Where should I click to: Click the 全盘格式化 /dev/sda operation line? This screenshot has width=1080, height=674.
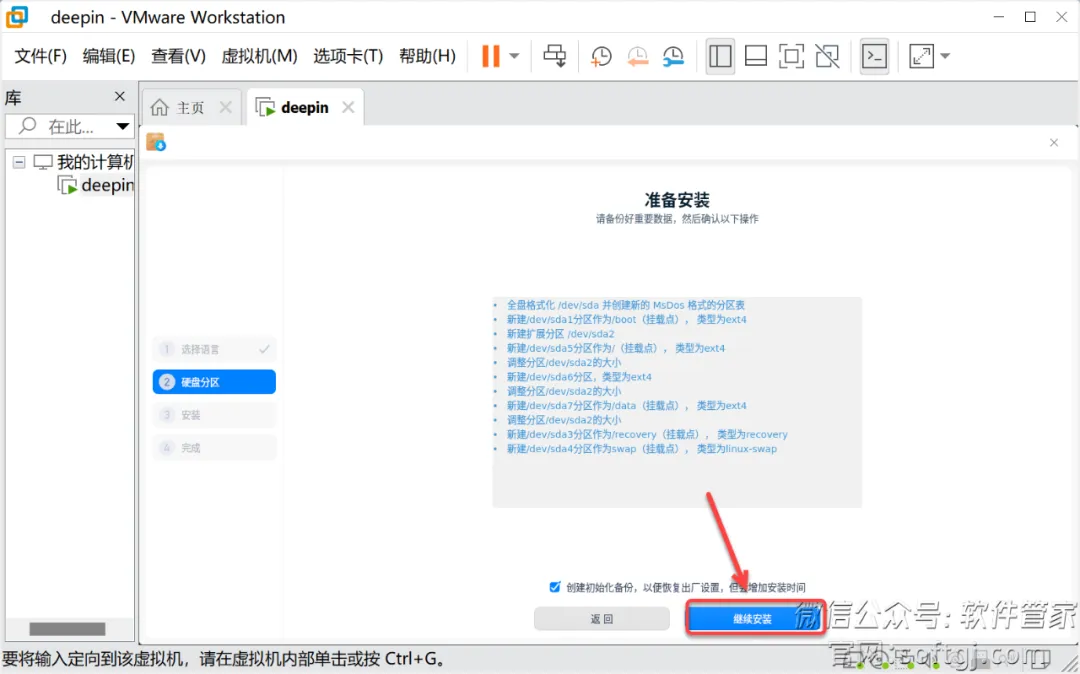point(625,305)
